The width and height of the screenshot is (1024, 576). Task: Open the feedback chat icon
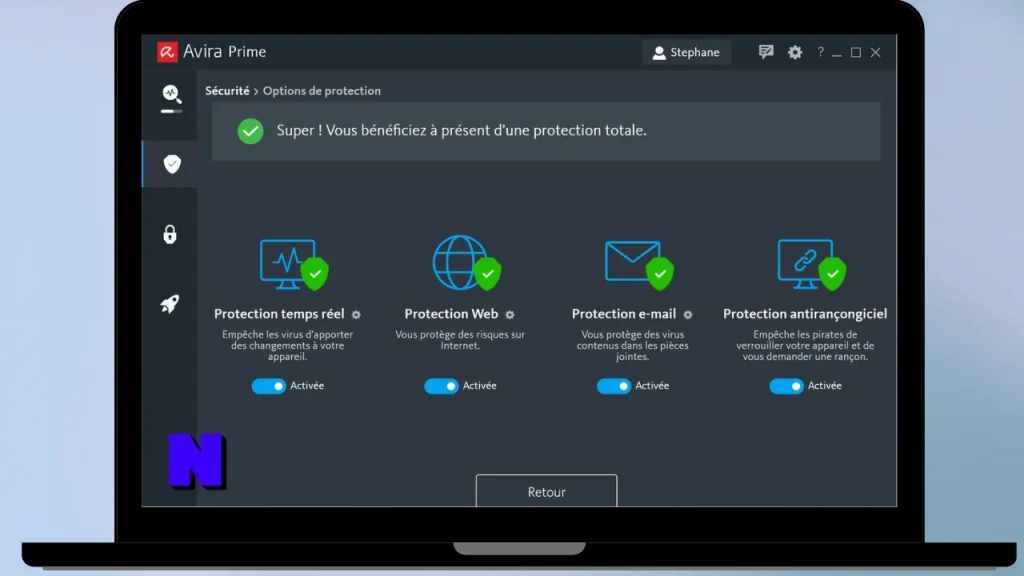766,52
